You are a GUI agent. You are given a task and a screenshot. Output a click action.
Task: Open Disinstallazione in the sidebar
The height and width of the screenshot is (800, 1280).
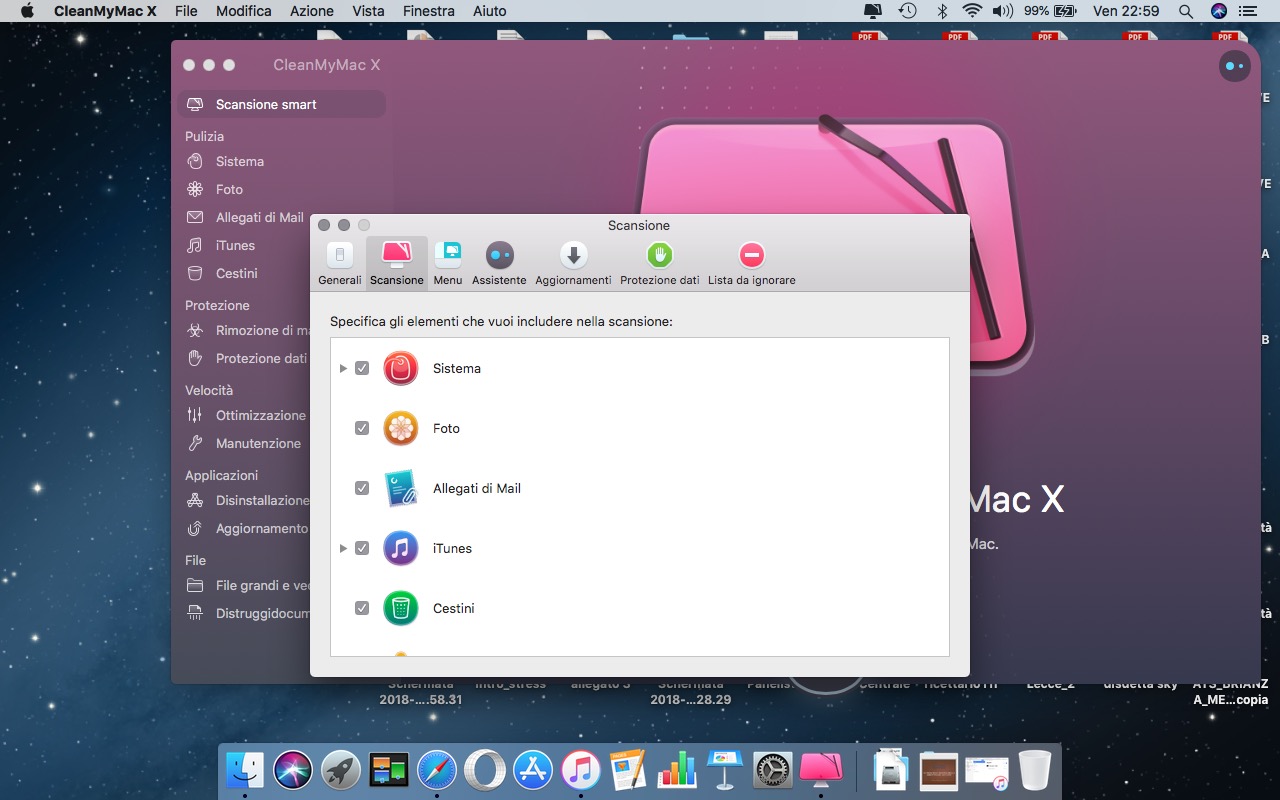click(247, 500)
